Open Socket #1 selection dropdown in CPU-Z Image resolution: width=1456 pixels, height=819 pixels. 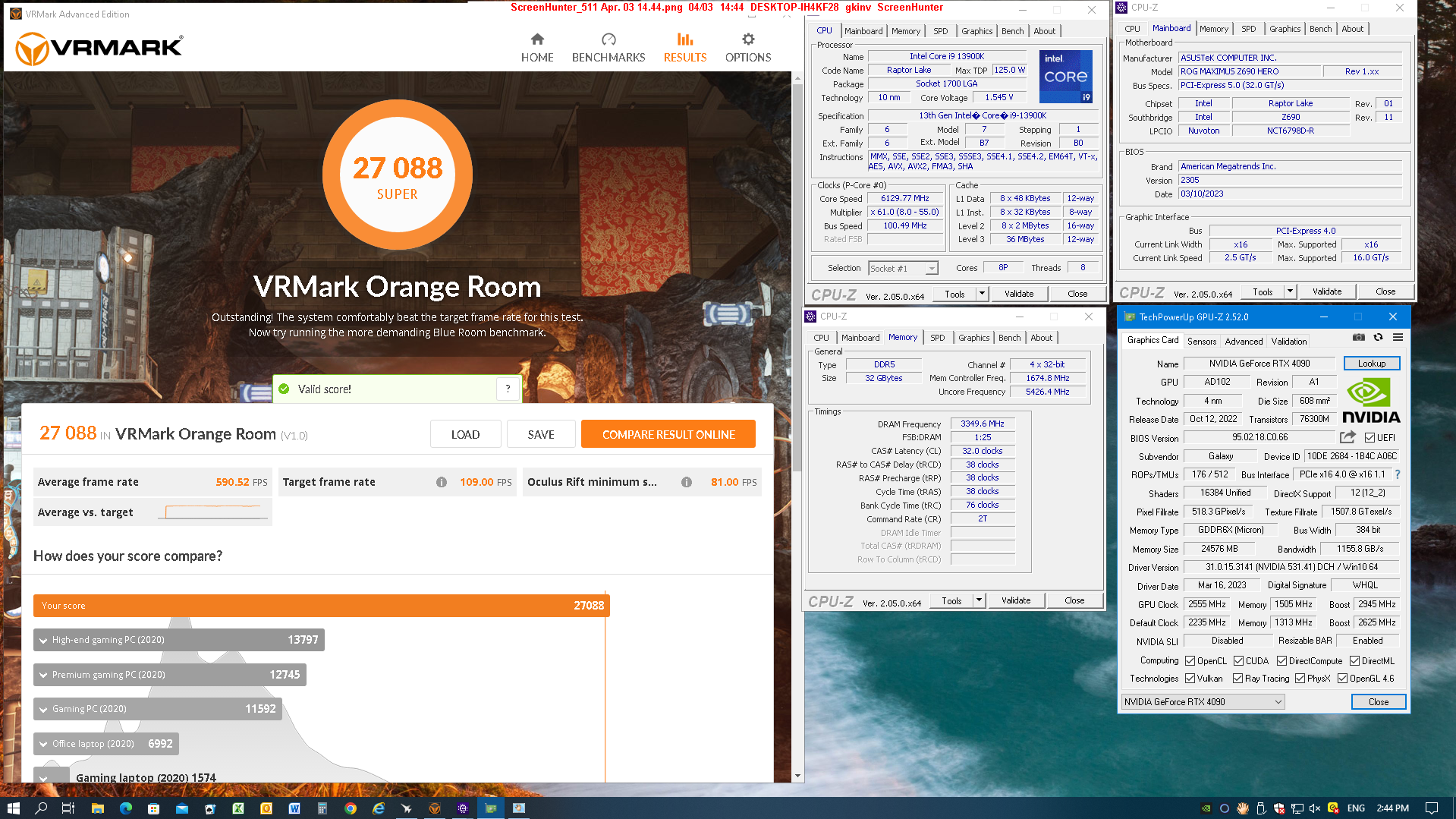coord(903,269)
